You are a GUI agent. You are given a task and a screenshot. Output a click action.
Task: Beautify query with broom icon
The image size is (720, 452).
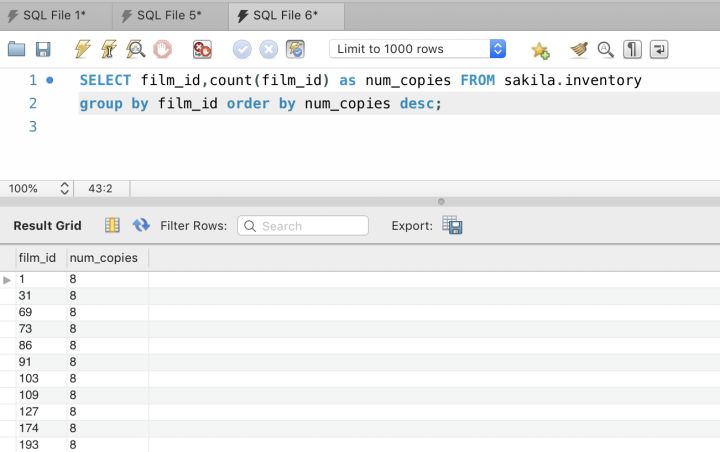(x=579, y=49)
